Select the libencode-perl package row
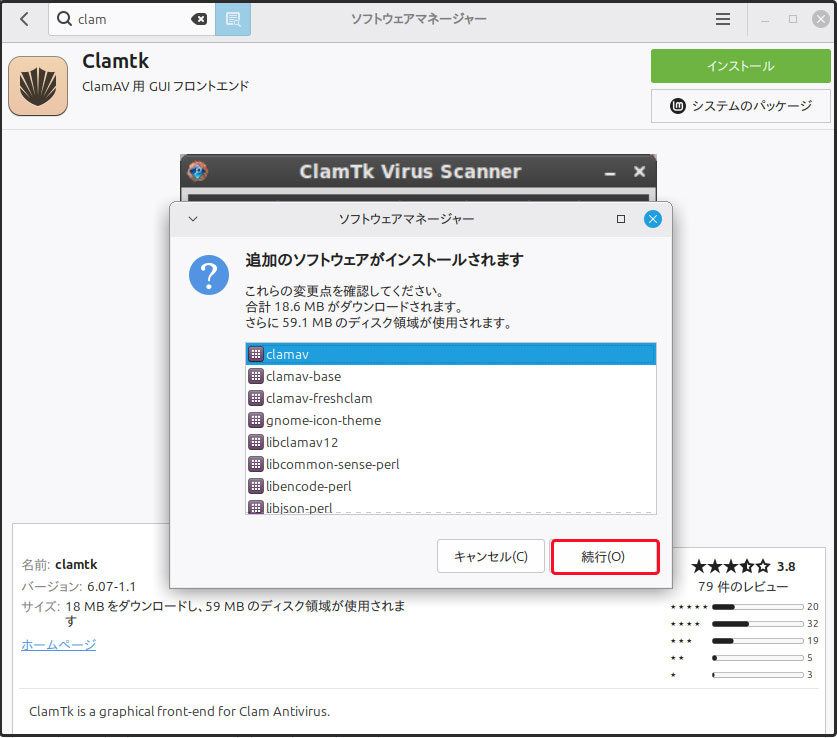This screenshot has height=738, width=837. 451,486
